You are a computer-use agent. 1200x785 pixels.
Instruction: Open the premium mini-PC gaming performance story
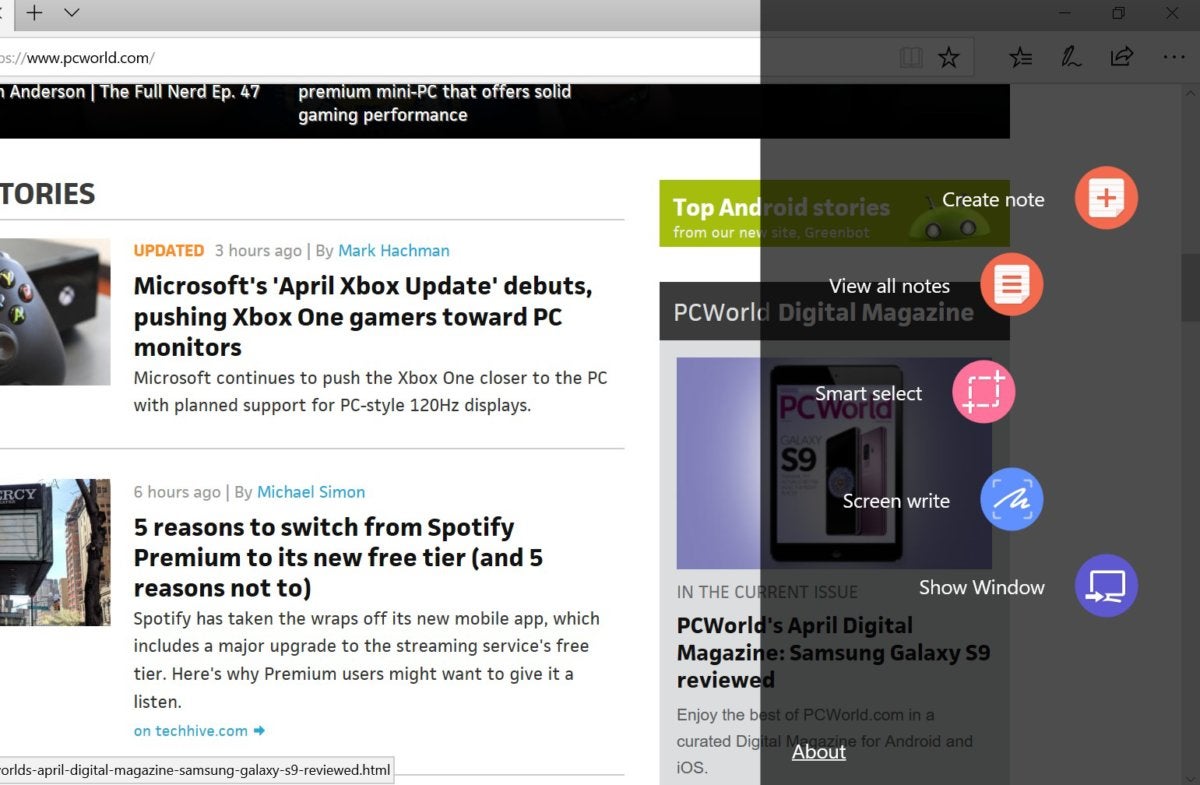[x=435, y=103]
